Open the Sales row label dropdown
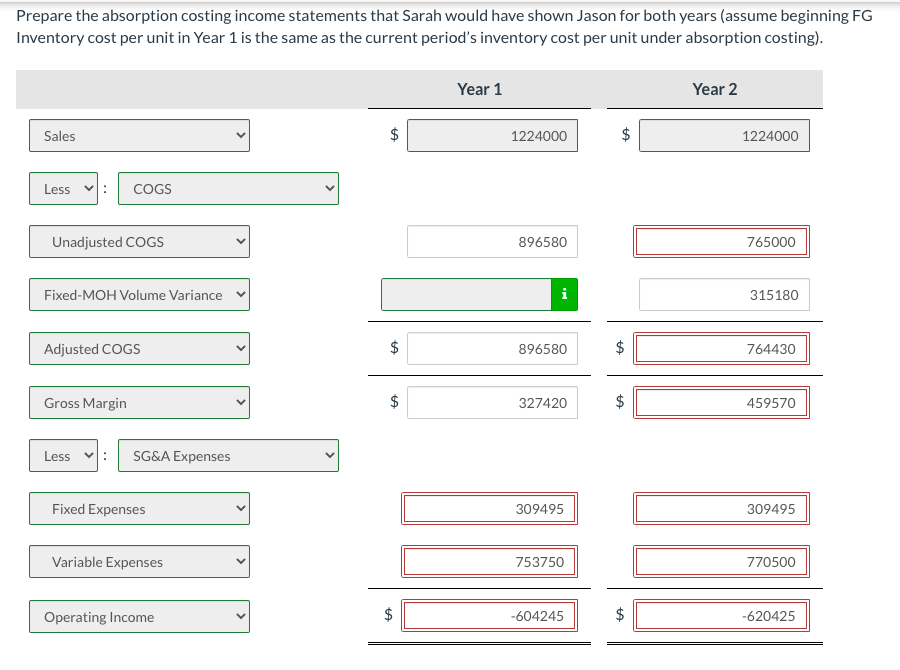Screen dimensions: 900x670 pos(139,135)
